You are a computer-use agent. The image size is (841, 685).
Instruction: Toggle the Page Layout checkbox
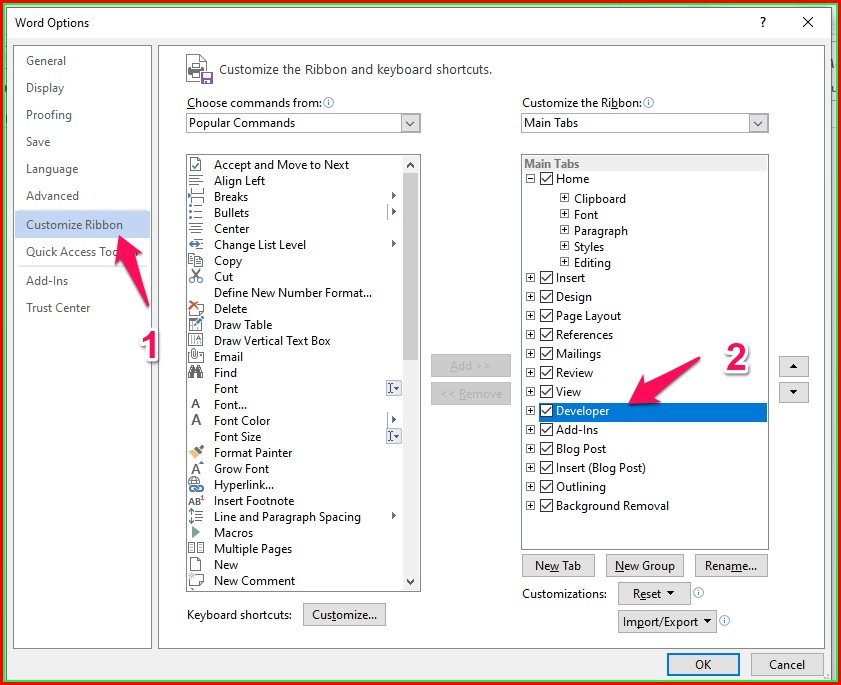(x=546, y=315)
